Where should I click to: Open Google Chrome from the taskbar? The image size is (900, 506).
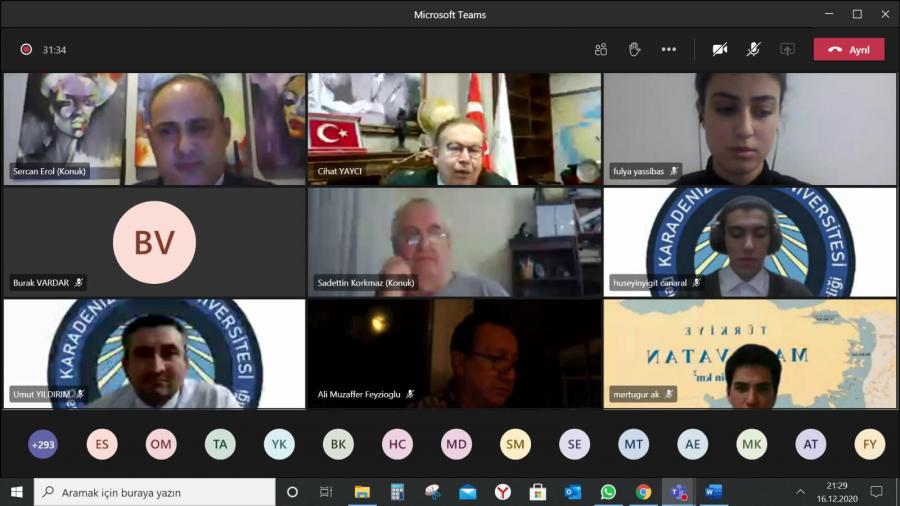click(643, 492)
